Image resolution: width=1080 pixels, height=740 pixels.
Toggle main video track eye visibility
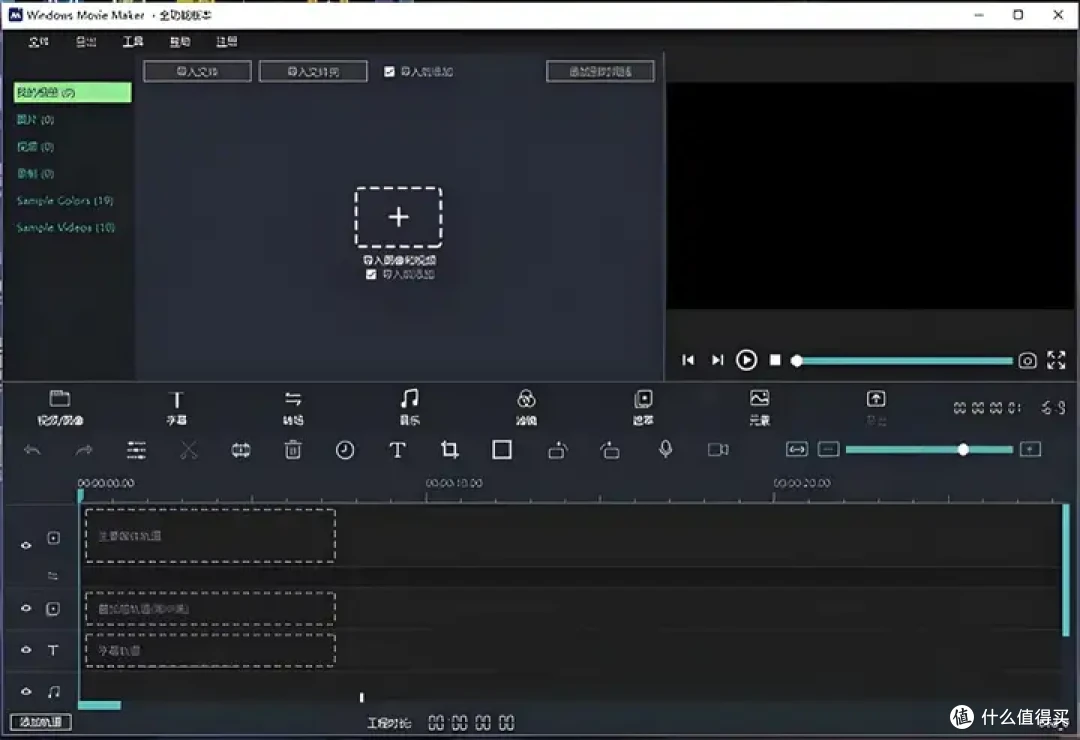pyautogui.click(x=26, y=545)
